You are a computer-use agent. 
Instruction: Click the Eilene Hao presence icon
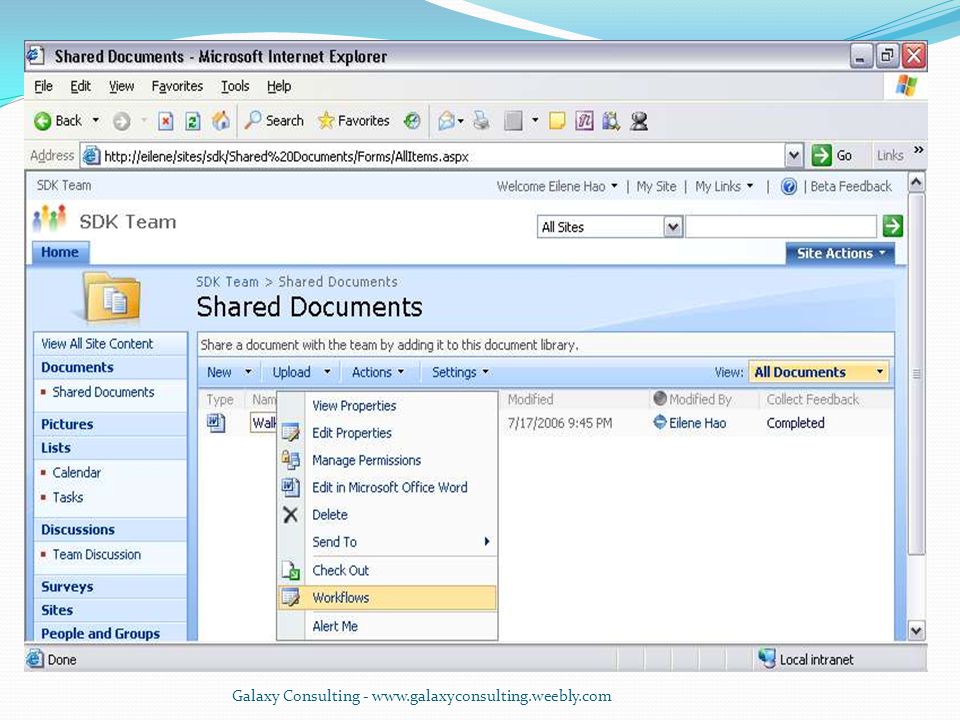click(660, 422)
